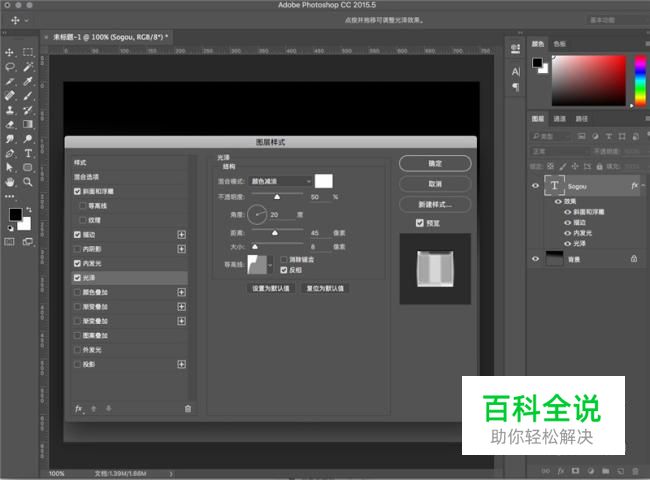Click the fx menu icon in dialog footer

[x=79, y=409]
